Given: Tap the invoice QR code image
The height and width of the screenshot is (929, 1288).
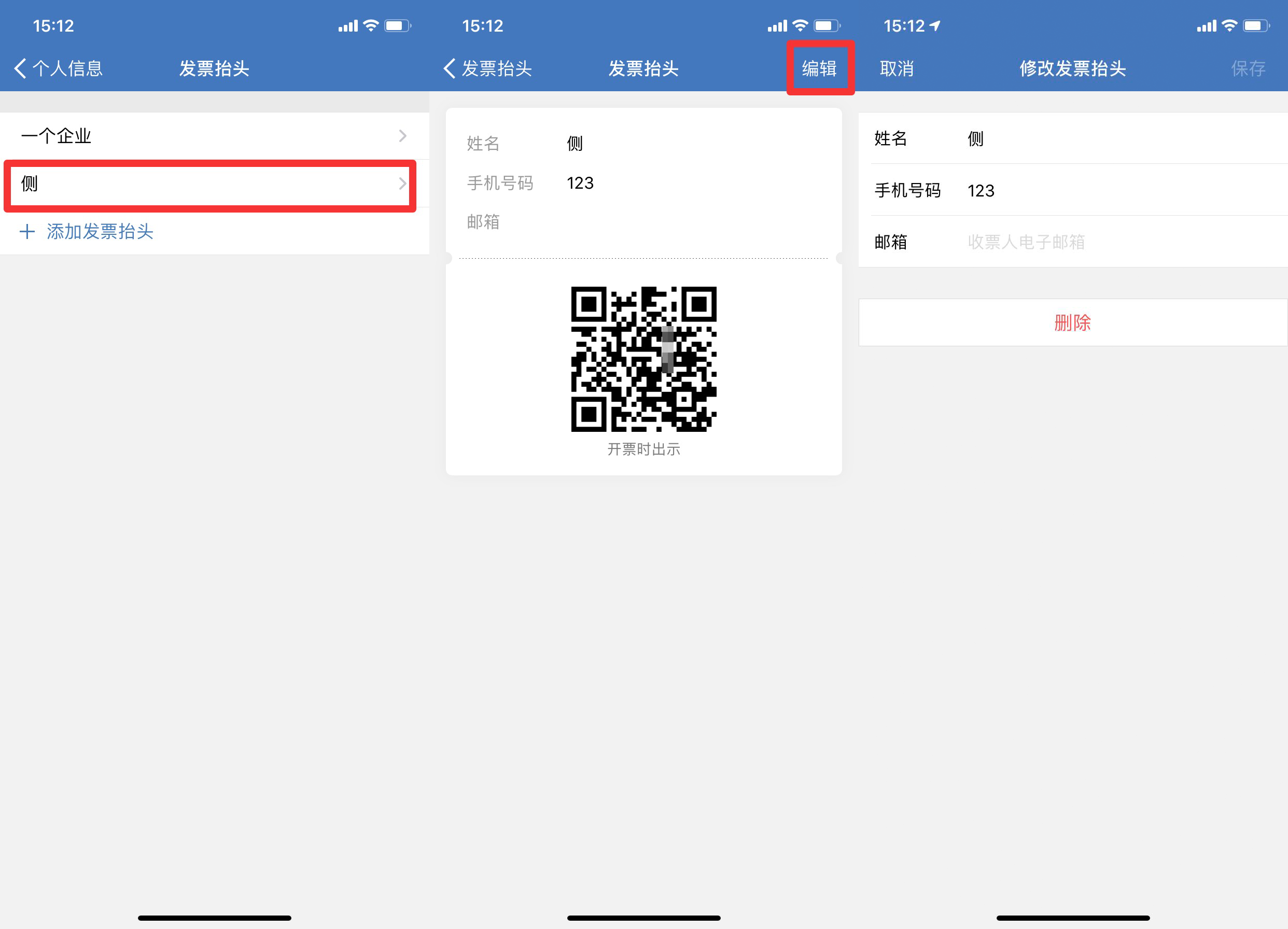Looking at the screenshot, I should (x=643, y=359).
